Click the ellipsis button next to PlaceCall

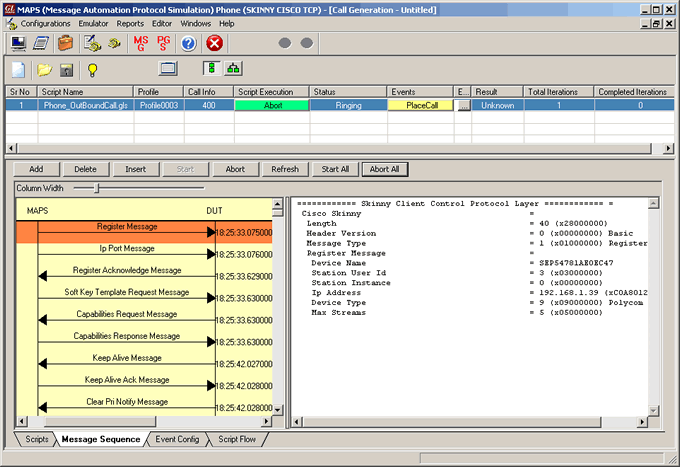464,105
